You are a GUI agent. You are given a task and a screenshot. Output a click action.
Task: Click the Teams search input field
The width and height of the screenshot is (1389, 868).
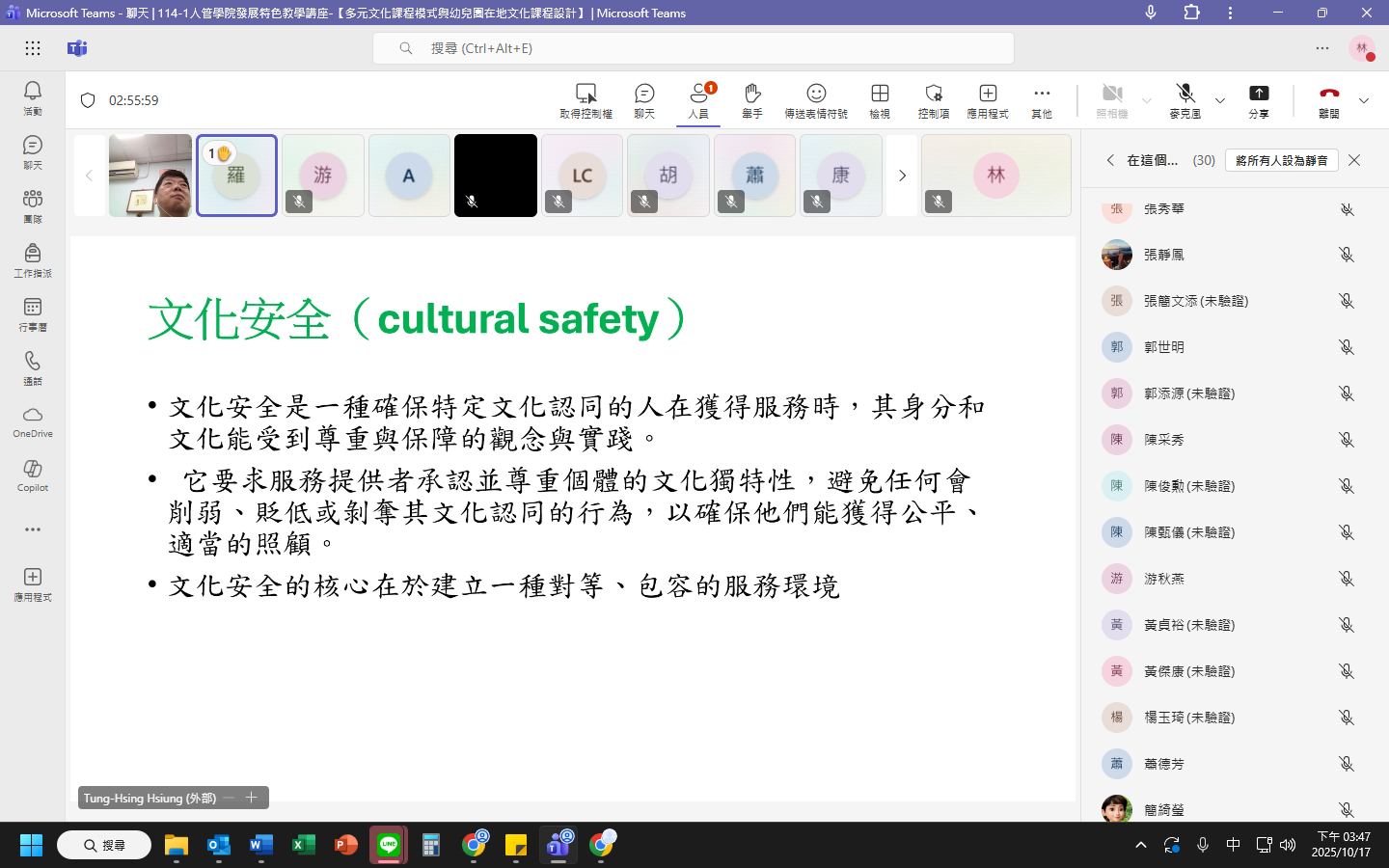693,48
